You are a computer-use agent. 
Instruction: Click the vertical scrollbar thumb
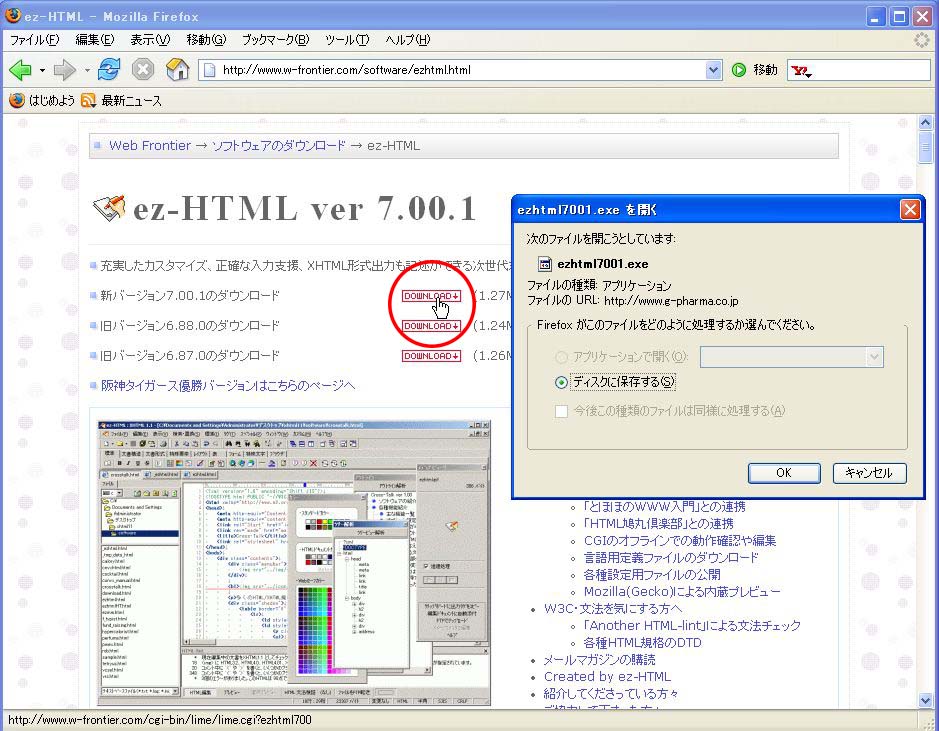pos(925,146)
